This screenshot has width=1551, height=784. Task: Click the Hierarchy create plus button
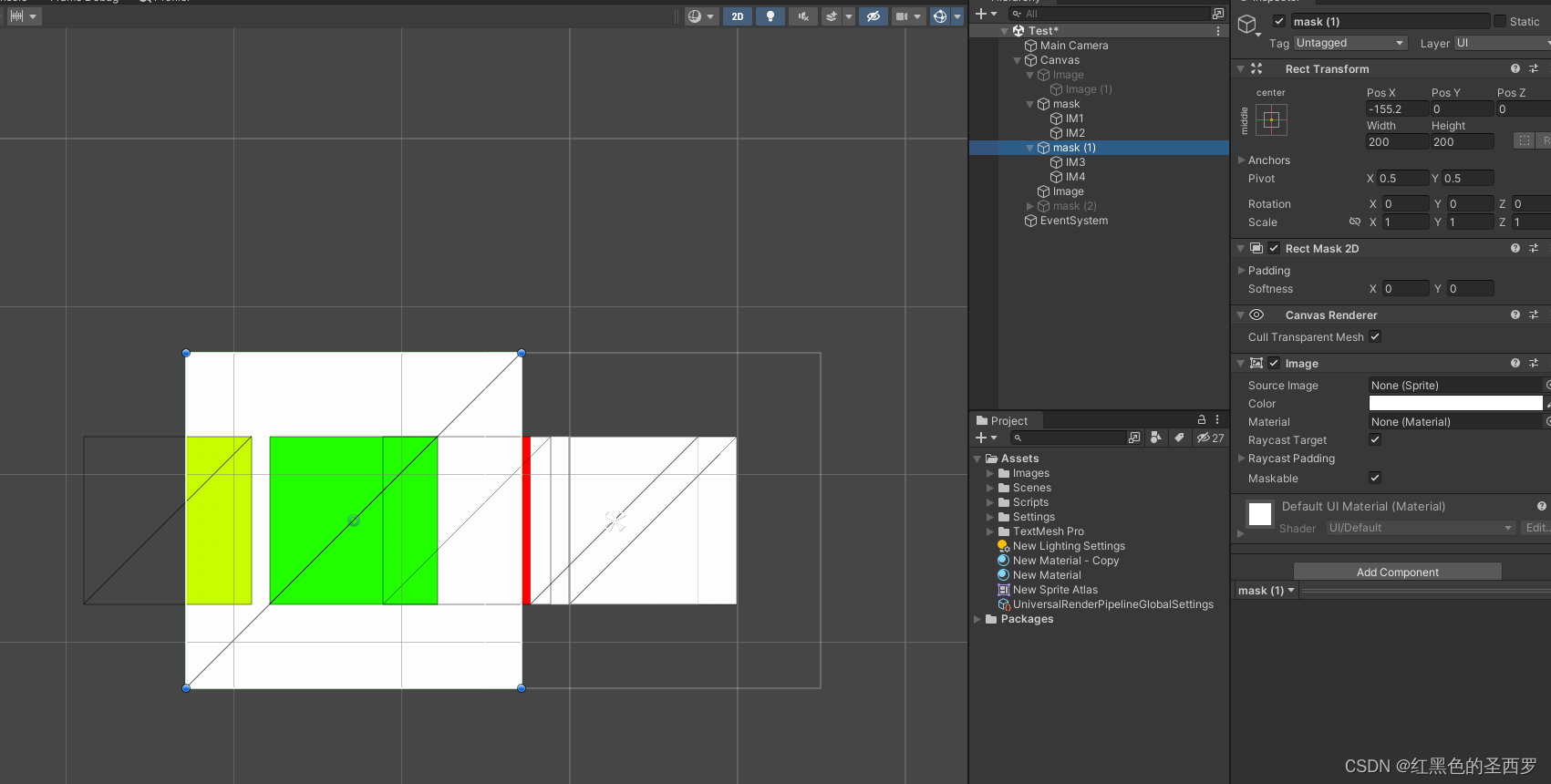[x=985, y=14]
